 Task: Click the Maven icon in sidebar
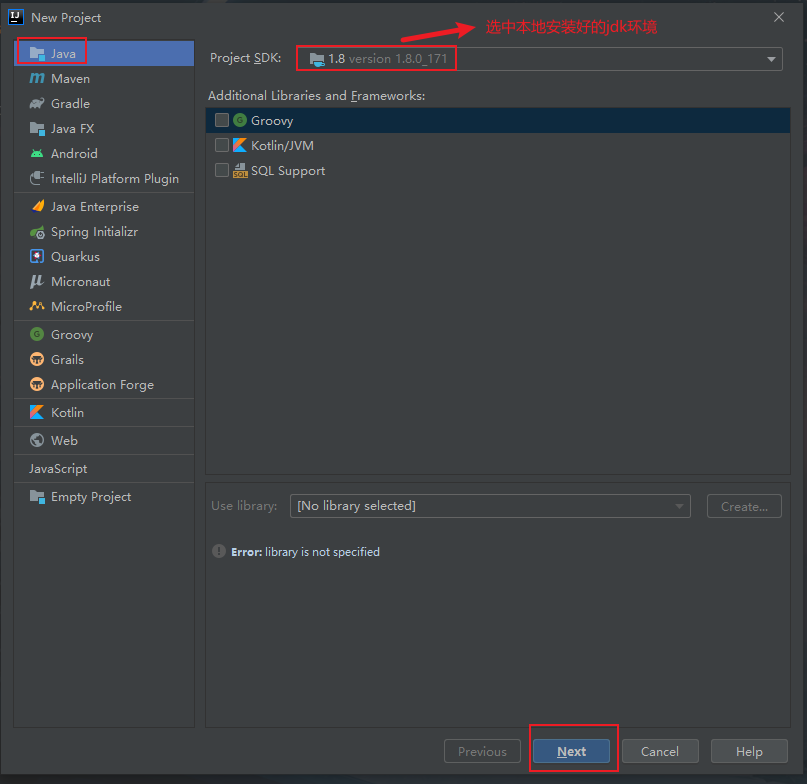(37, 79)
